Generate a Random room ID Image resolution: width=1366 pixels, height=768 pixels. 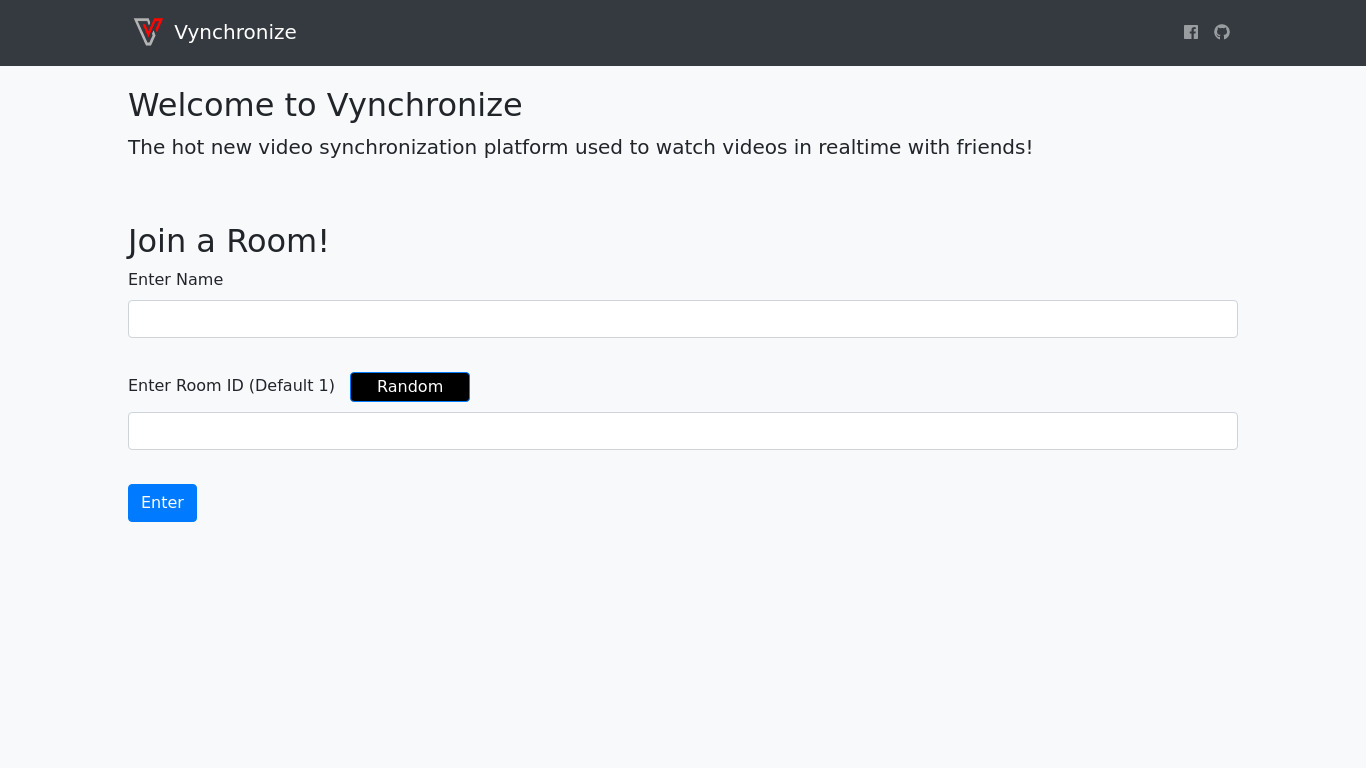point(410,387)
